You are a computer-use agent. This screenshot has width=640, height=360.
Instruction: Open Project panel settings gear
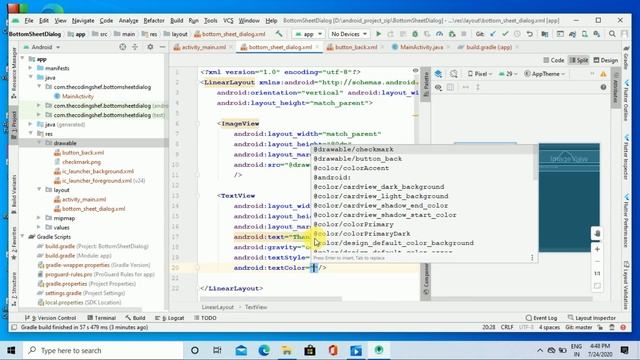pyautogui.click(x=150, y=47)
